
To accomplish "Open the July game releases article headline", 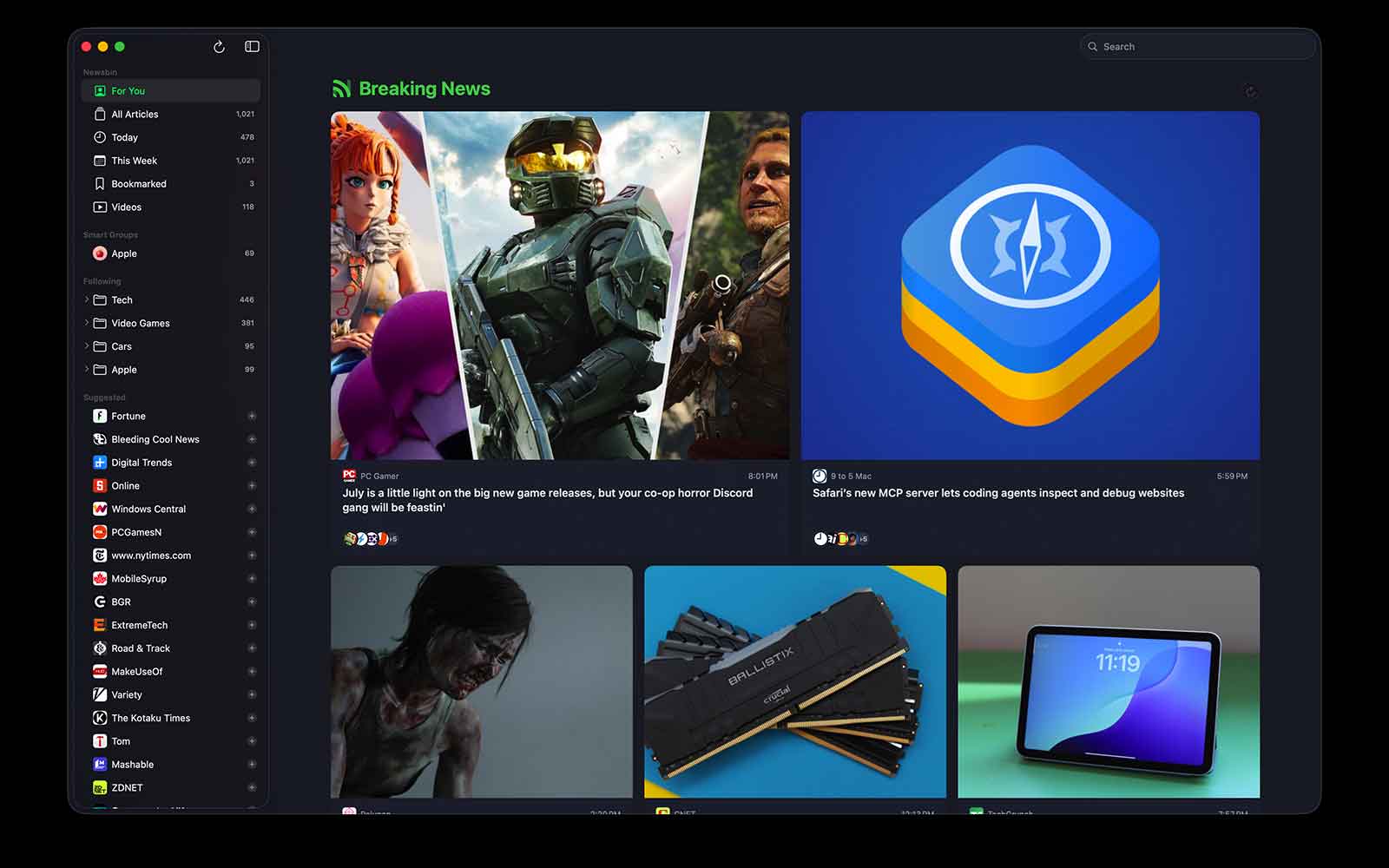I will (548, 500).
